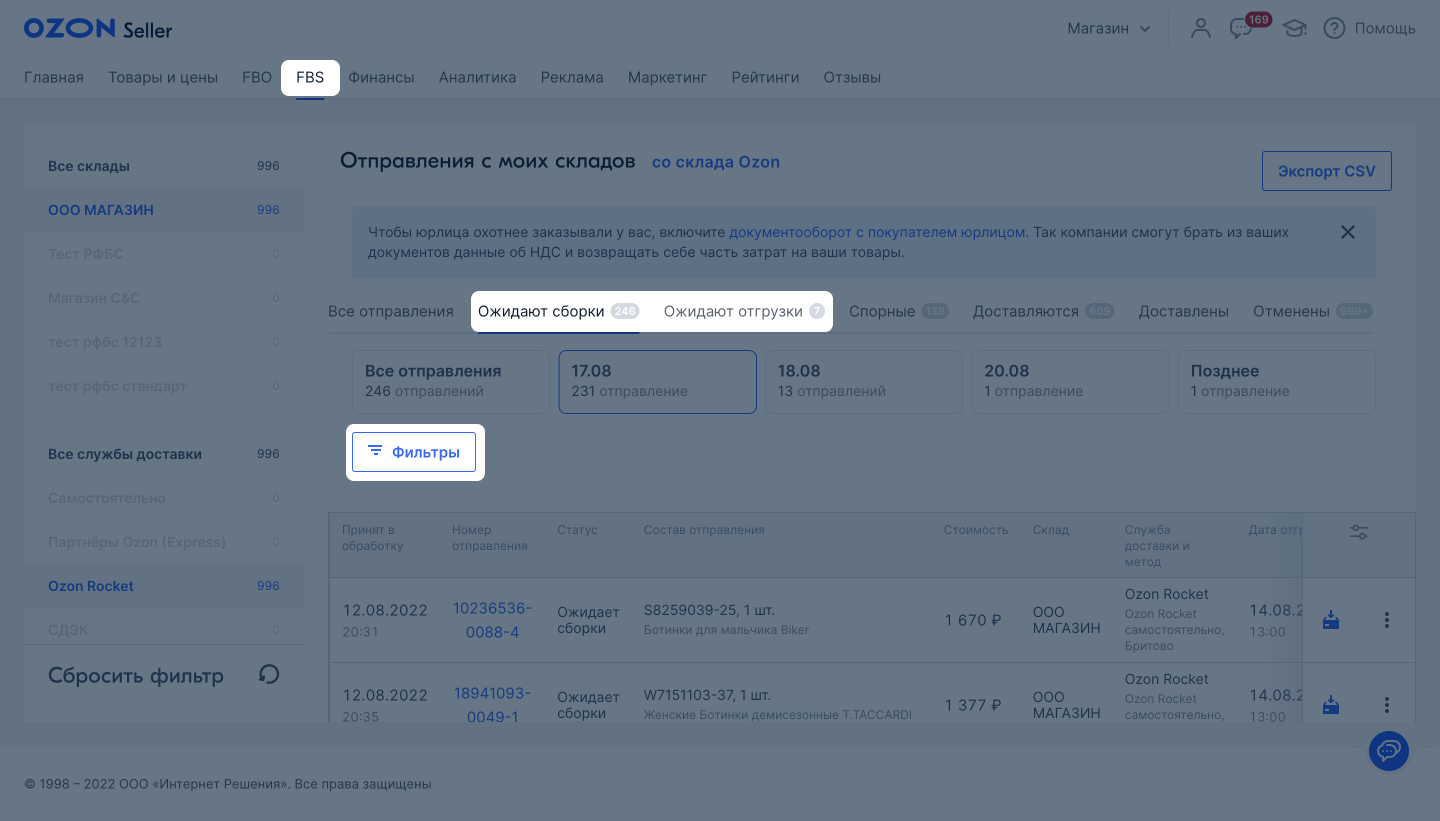Screen dimensions: 1440x821
Task: Open Товары и цены menu
Action: [163, 77]
